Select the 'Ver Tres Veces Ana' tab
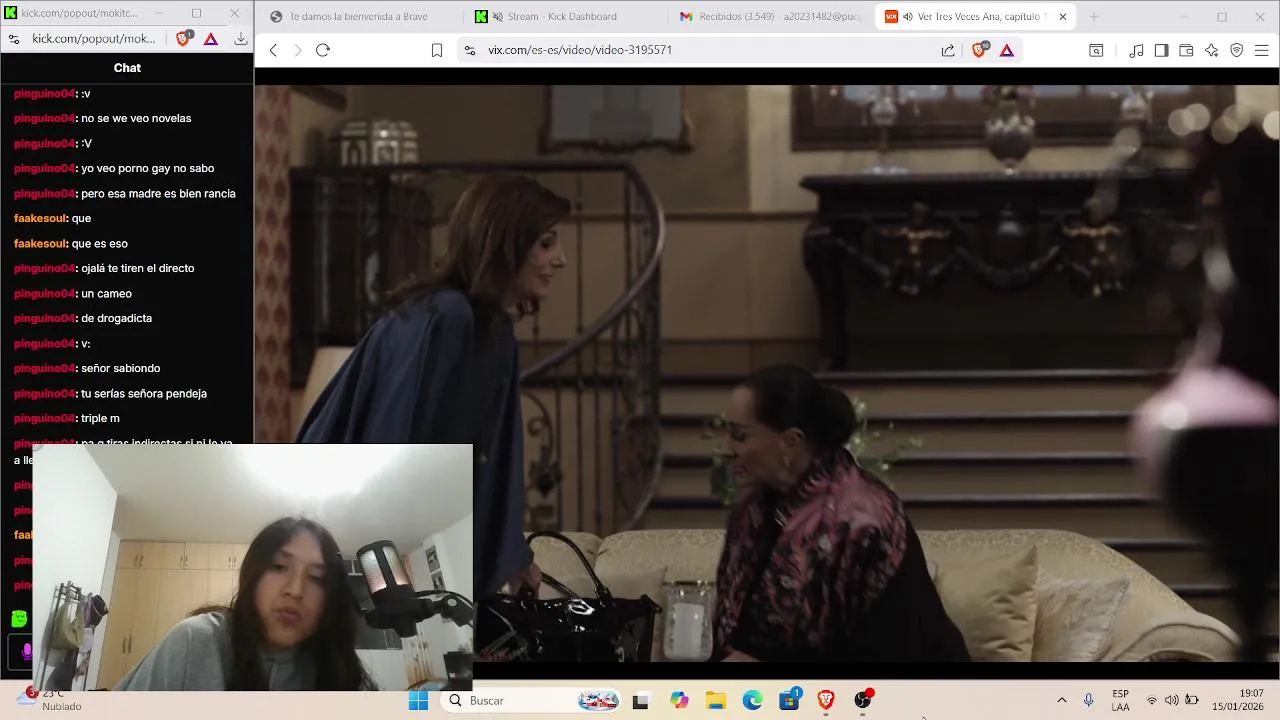The image size is (1280, 720). (x=965, y=16)
